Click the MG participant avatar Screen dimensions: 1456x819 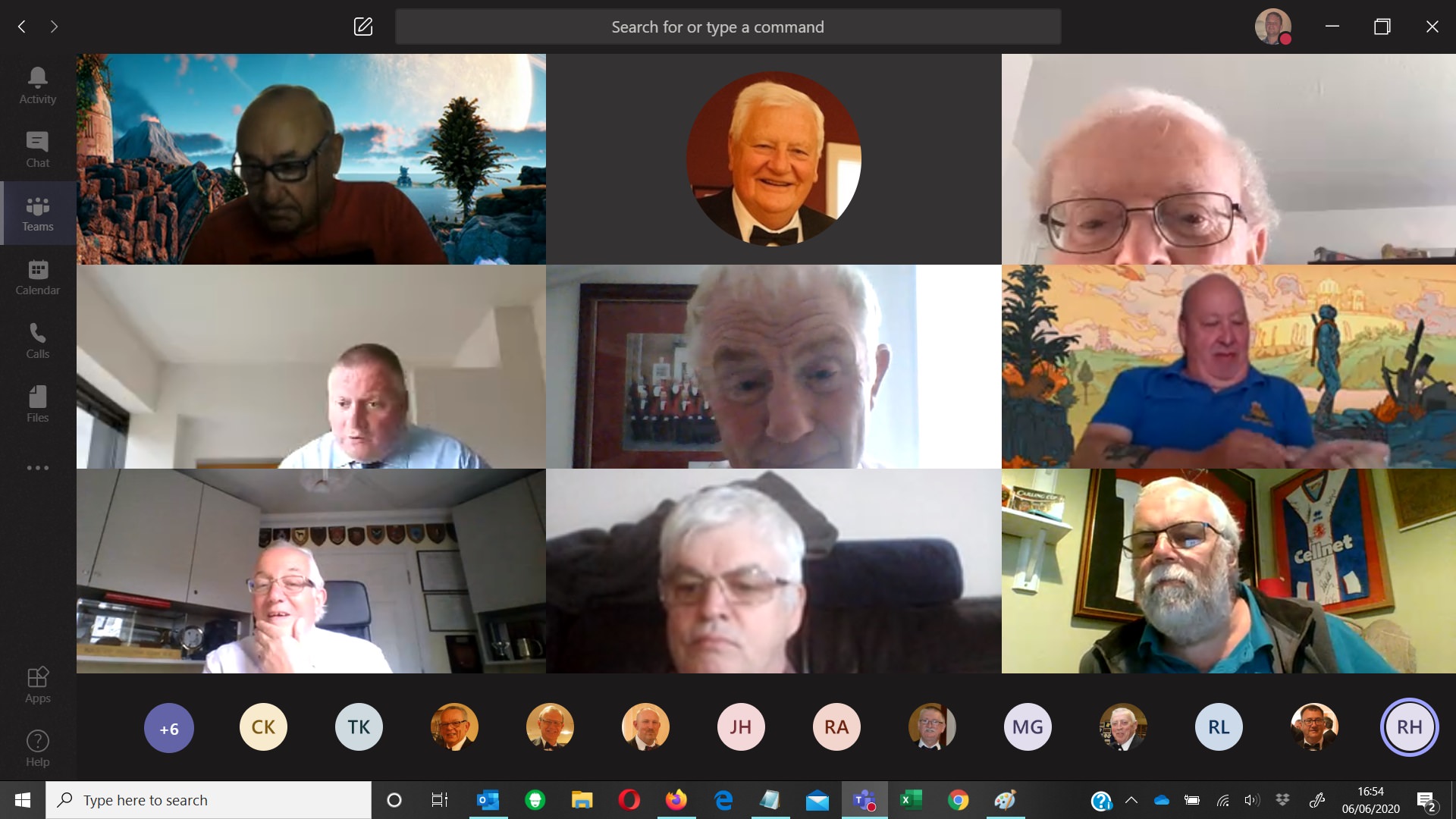click(1028, 727)
